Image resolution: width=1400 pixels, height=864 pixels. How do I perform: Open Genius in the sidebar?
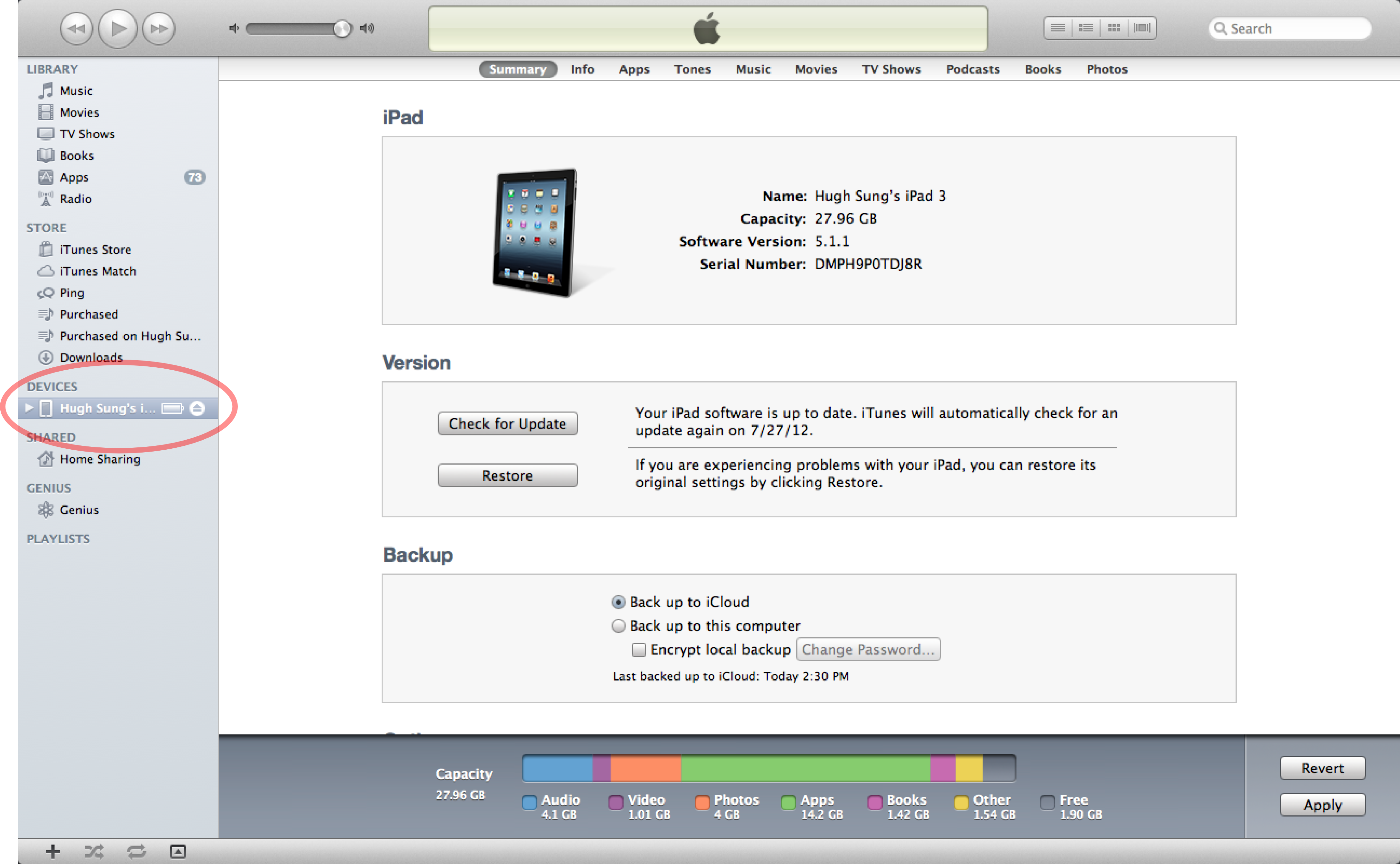[x=117, y=510]
